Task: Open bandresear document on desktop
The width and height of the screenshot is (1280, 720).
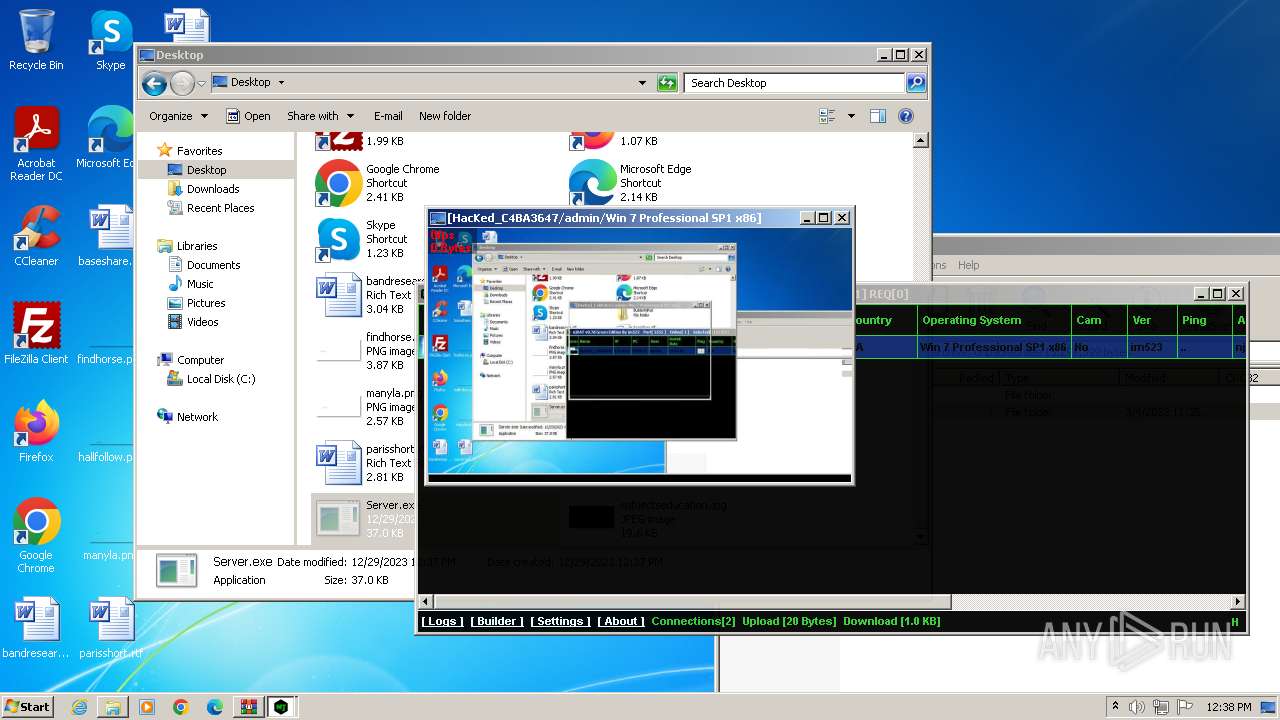Action: (x=36, y=628)
